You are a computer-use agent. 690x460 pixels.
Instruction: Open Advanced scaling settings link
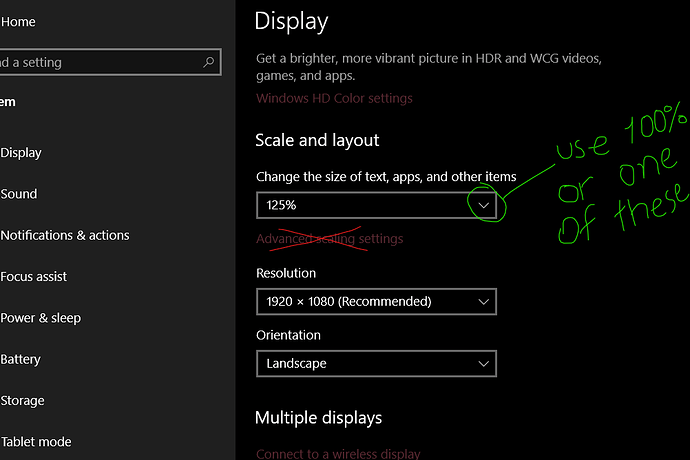click(x=330, y=239)
